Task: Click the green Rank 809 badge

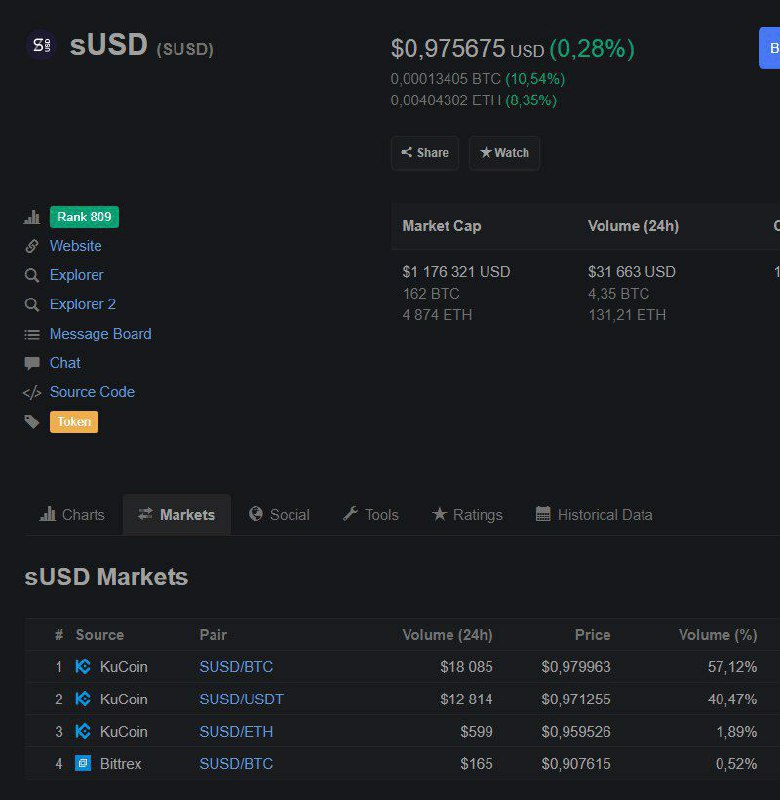Action: pyautogui.click(x=84, y=217)
